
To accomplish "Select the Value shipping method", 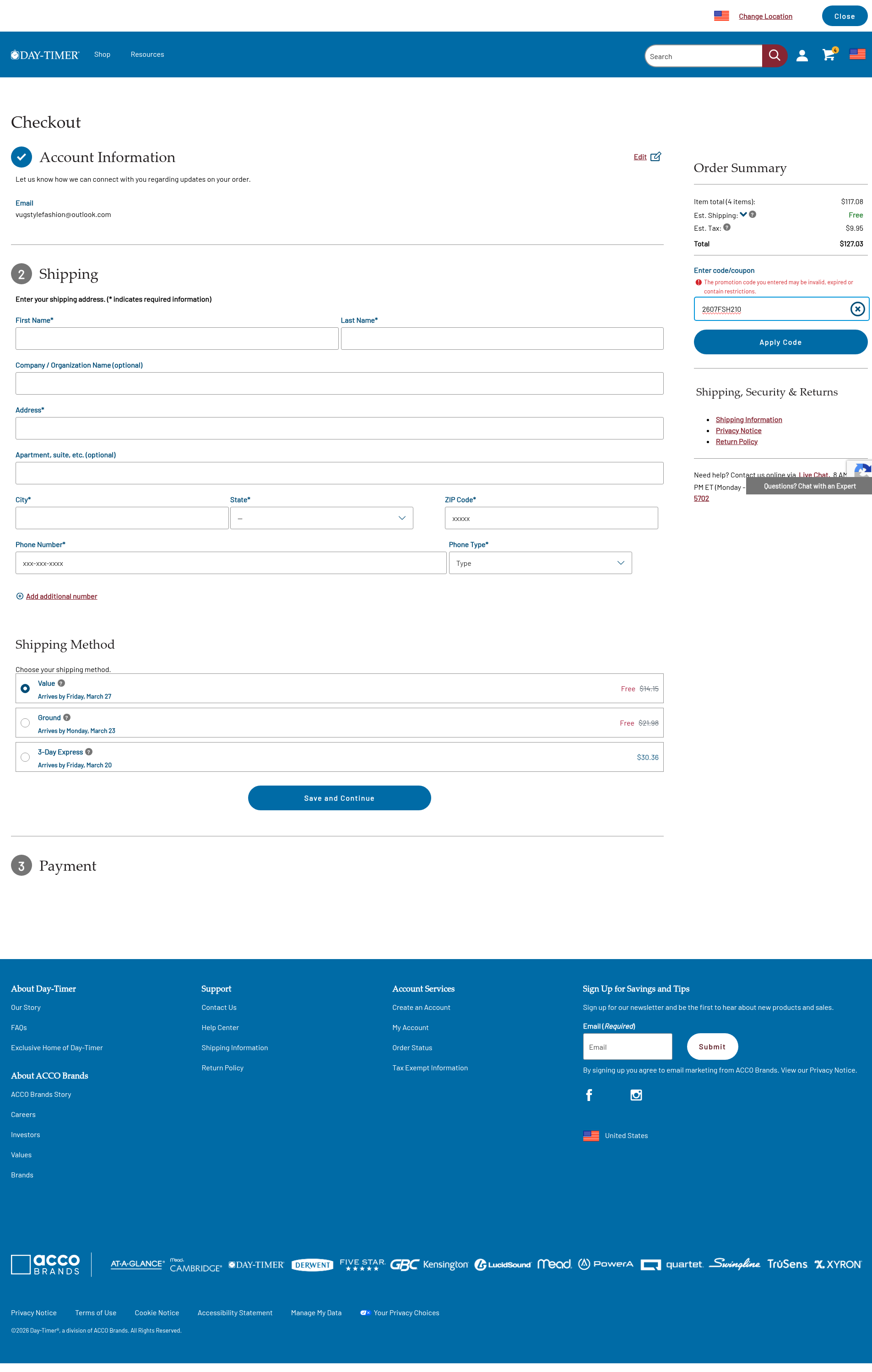I will pos(25,688).
